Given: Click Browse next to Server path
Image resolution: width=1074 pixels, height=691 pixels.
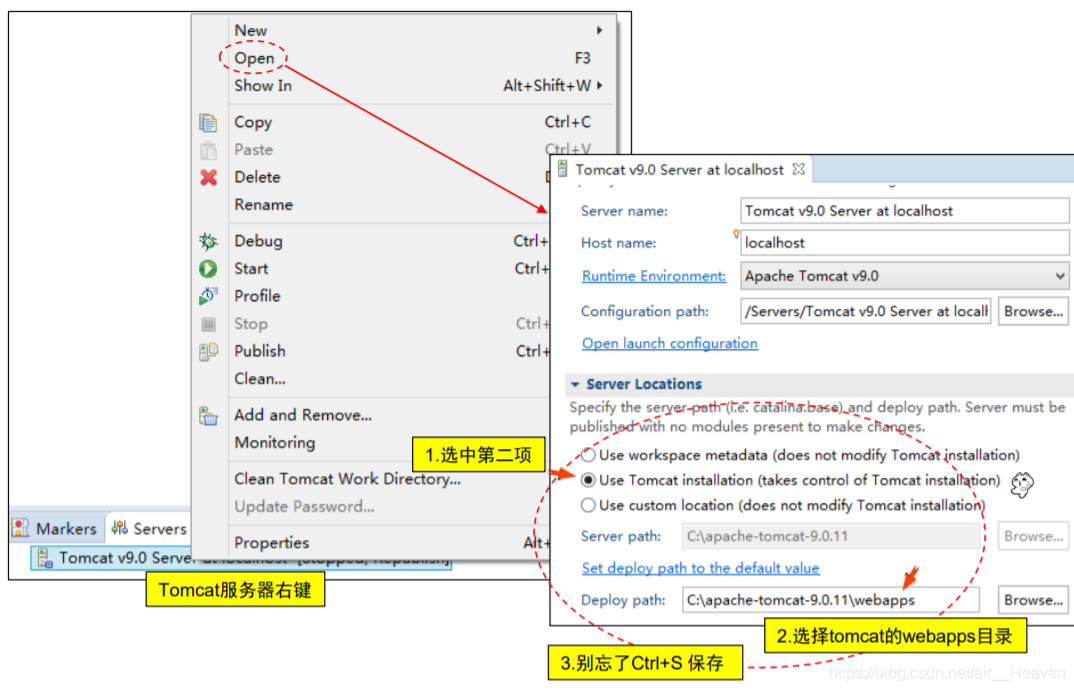Looking at the screenshot, I should [x=1033, y=536].
